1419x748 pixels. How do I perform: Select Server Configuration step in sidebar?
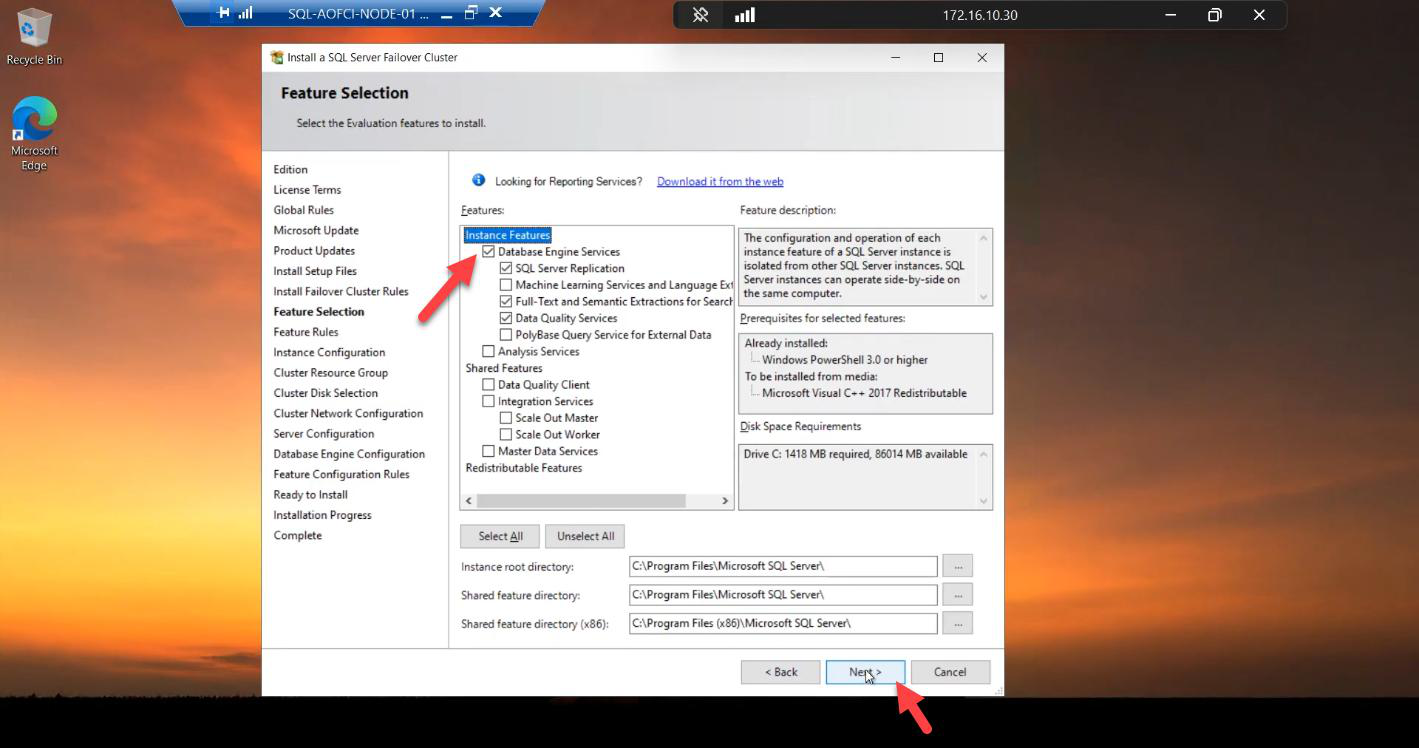324,433
